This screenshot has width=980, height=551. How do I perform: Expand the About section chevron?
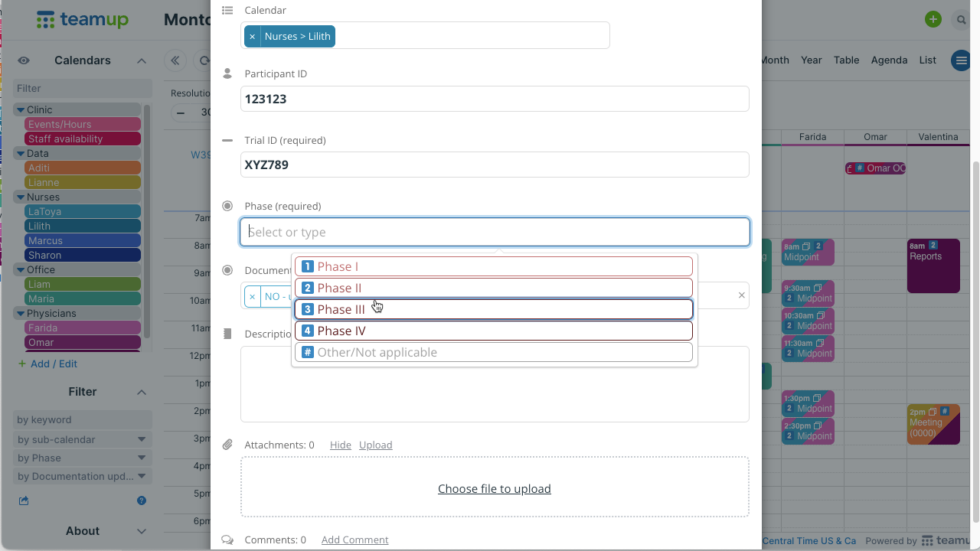coord(141,531)
